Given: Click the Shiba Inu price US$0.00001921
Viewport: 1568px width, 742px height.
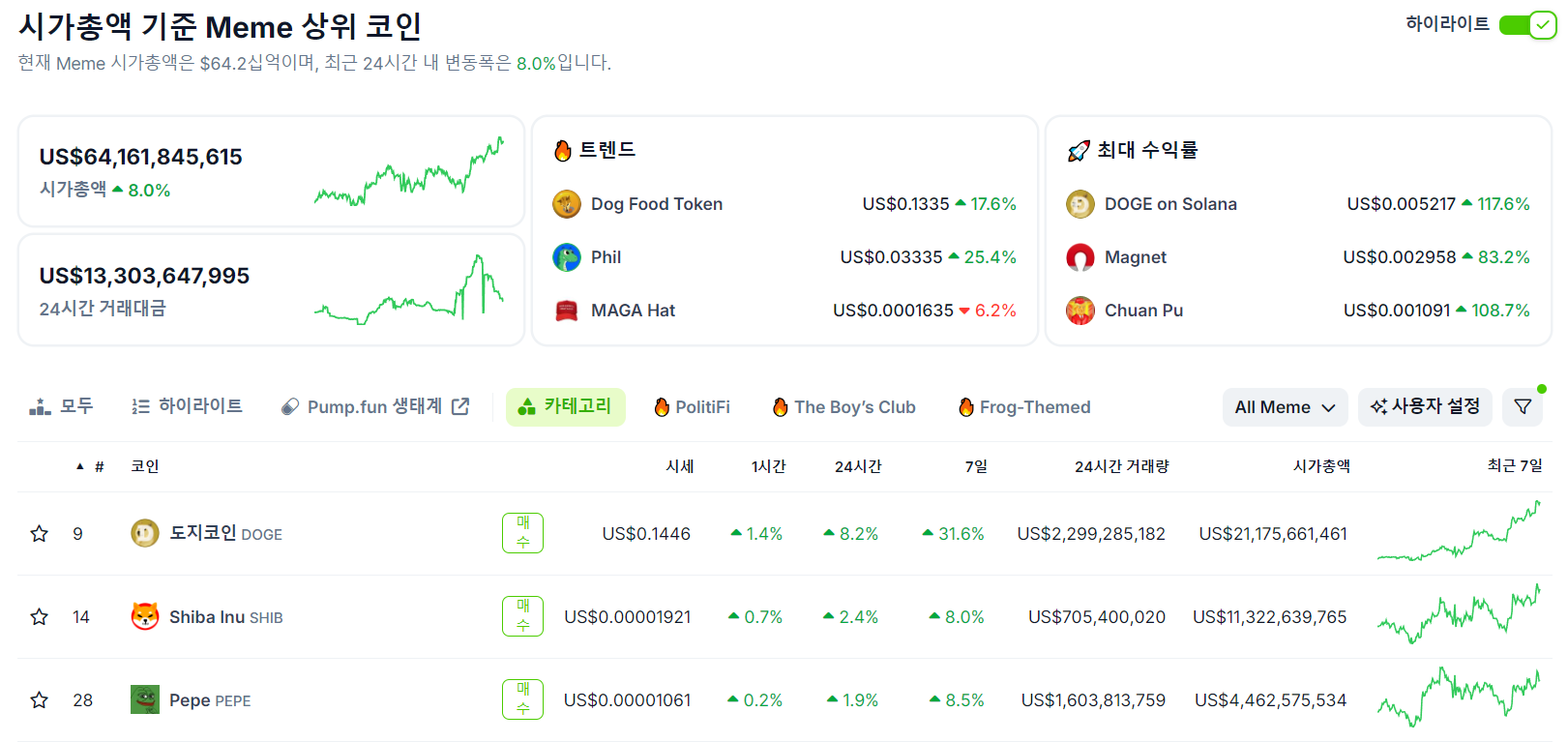Looking at the screenshot, I should pos(628,617).
